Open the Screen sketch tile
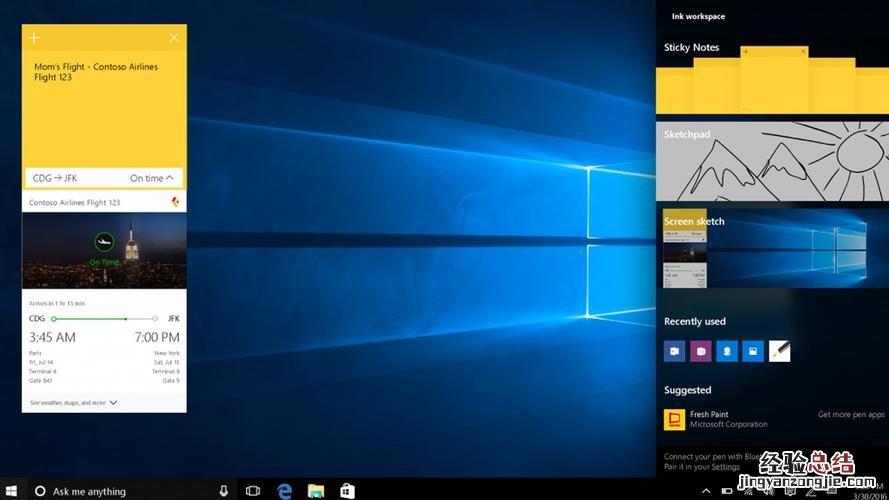Image resolution: width=889 pixels, height=500 pixels. tap(771, 248)
